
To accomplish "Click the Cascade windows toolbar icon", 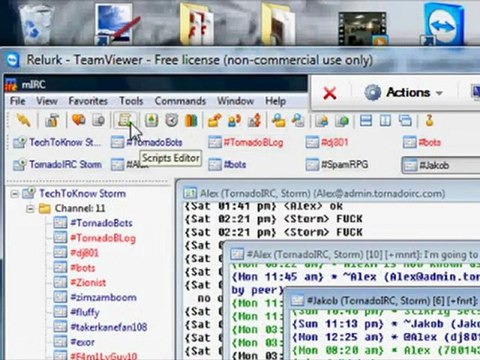I will pyautogui.click(x=405, y=120).
